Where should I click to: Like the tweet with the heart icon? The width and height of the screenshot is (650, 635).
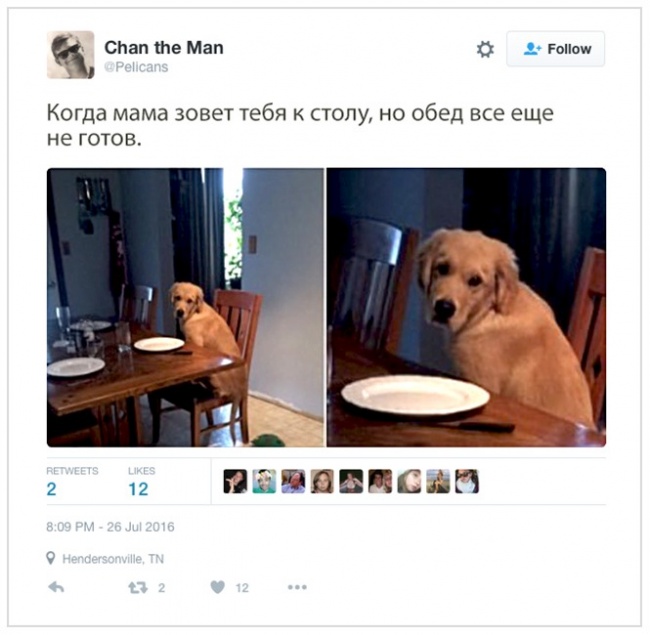tap(218, 587)
